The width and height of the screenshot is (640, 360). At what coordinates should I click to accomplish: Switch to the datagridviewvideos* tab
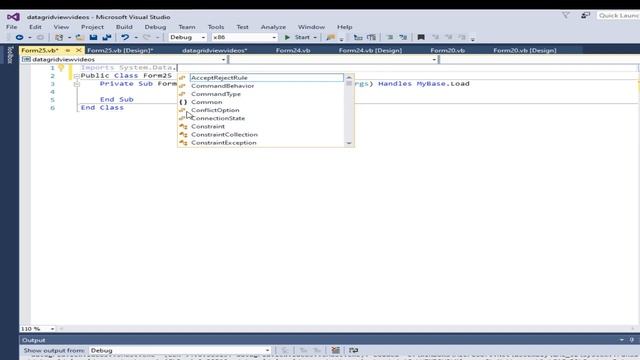(215, 50)
